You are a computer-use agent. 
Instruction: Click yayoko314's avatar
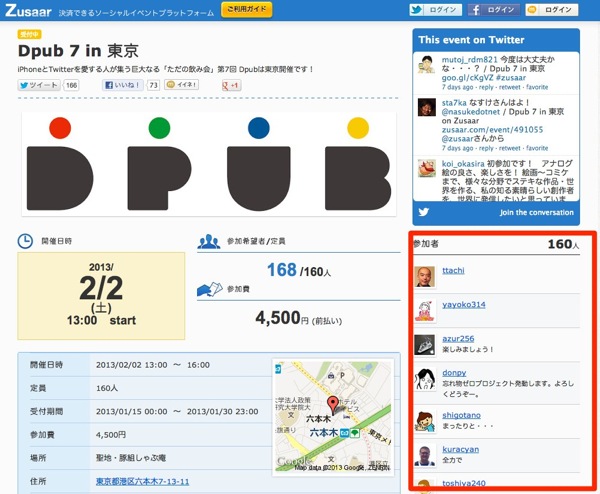coord(425,311)
